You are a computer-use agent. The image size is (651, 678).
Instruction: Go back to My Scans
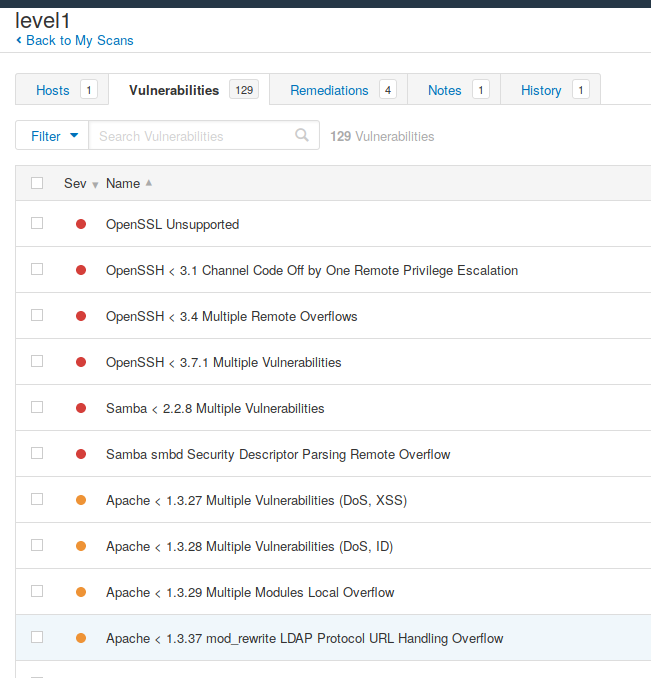[x=80, y=40]
